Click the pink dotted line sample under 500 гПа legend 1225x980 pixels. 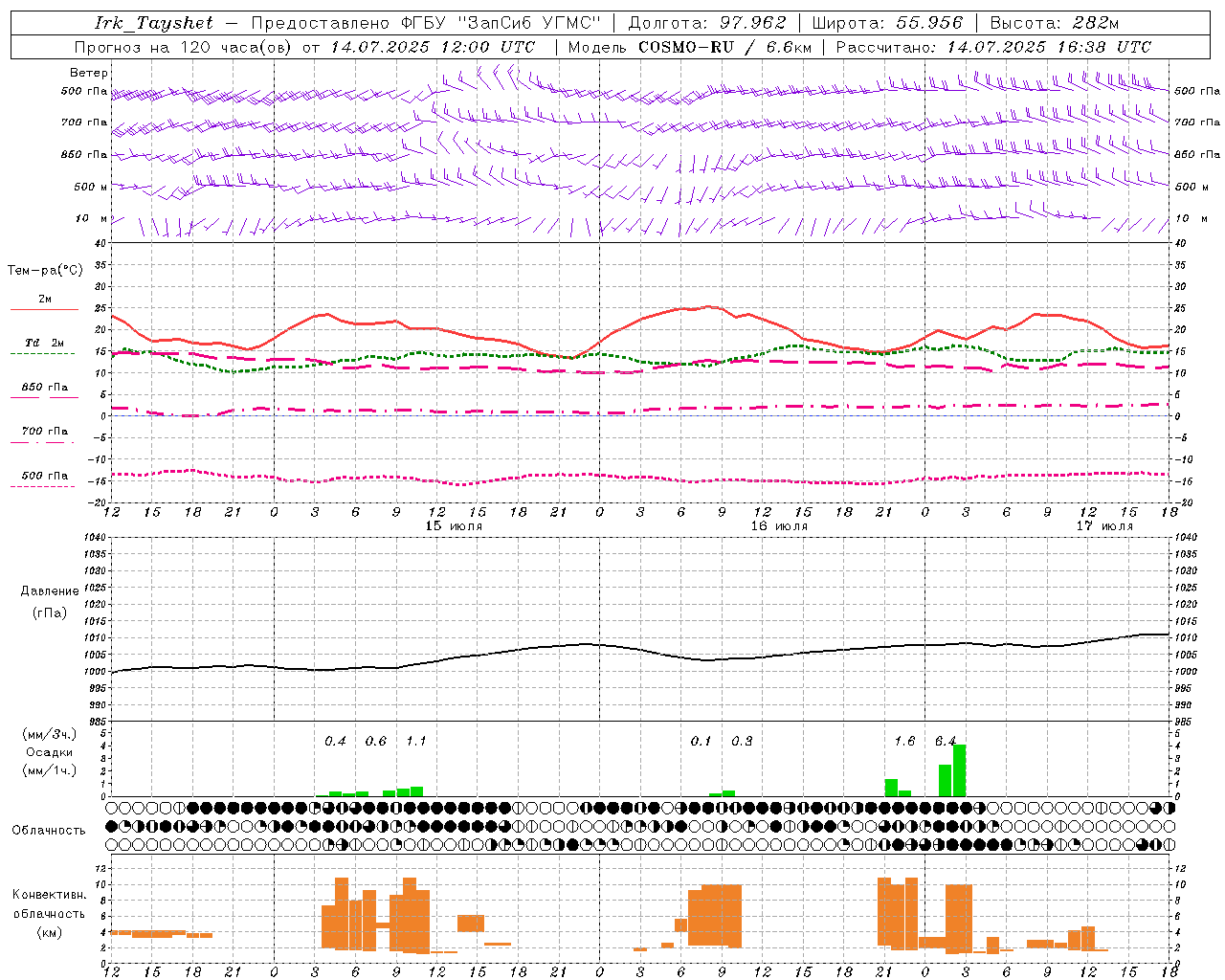click(42, 486)
